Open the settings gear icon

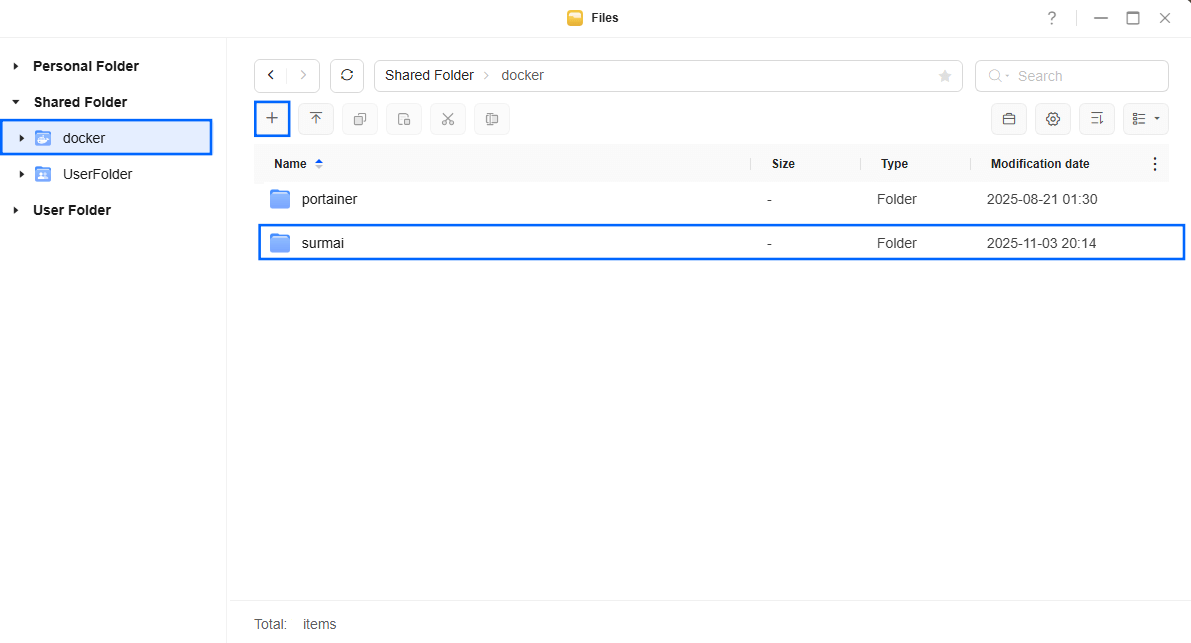click(x=1052, y=119)
